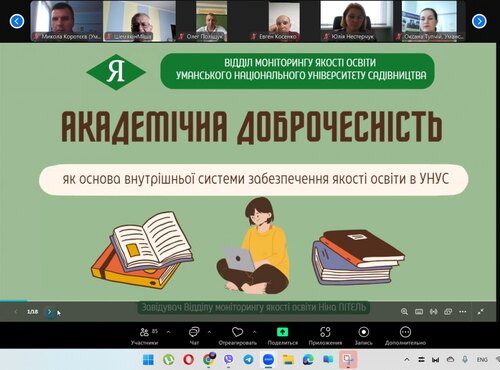Image resolution: width=500 pixels, height=370 pixels.
Task: Open the Приложения apps button
Action: coord(325,336)
